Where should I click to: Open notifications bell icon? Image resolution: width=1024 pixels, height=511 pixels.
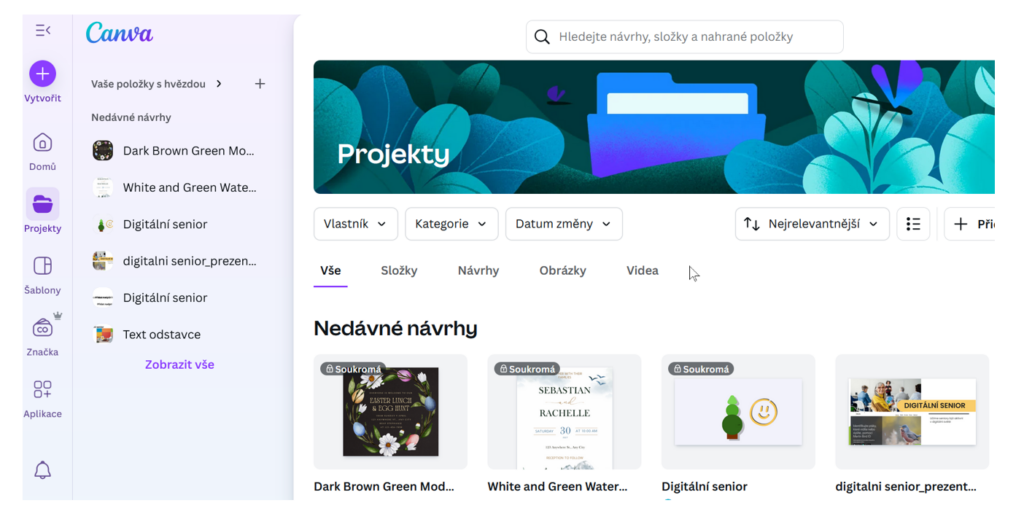coord(42,469)
